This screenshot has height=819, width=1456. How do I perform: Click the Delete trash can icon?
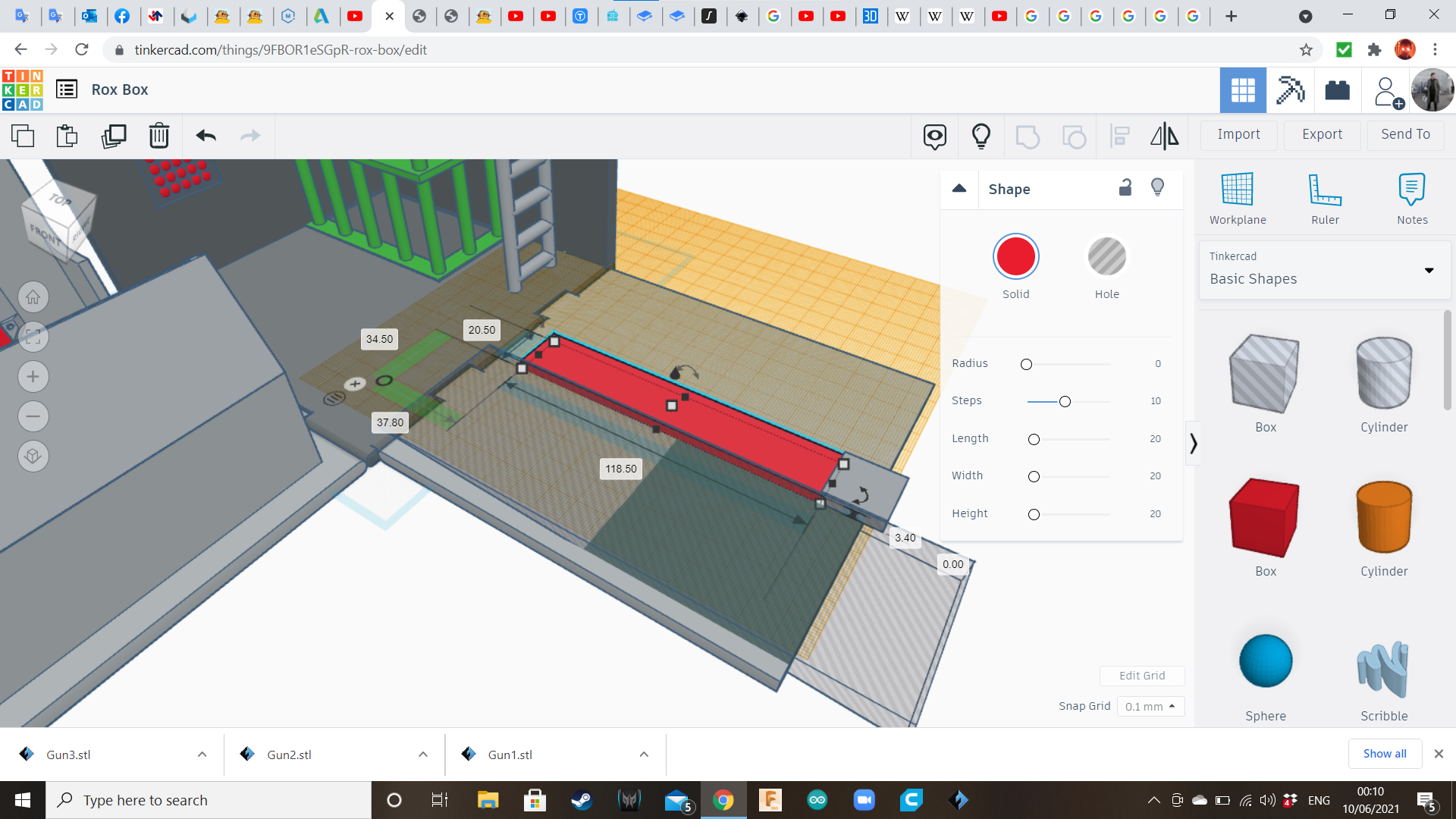tap(159, 136)
